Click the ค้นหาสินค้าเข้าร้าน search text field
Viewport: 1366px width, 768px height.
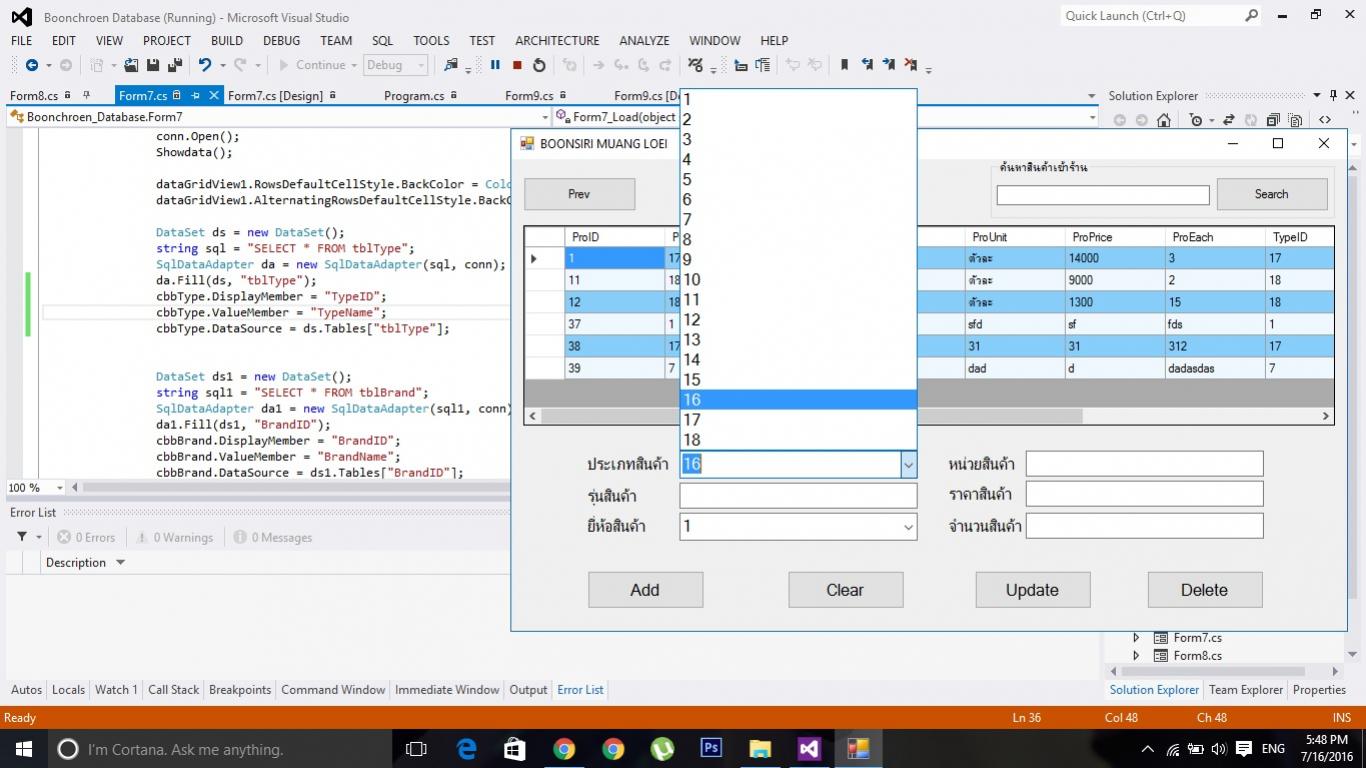click(1103, 196)
